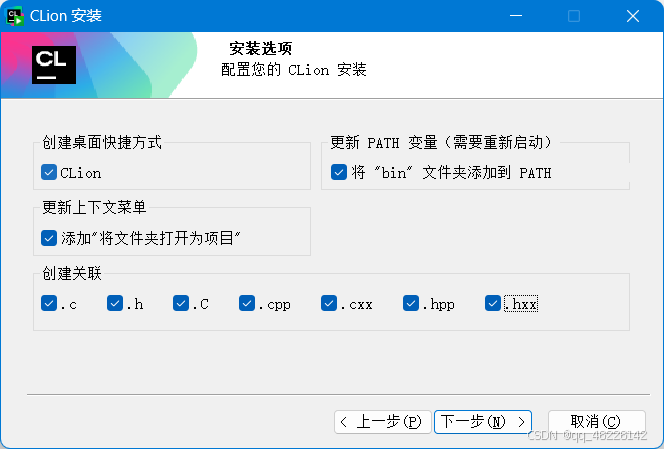
Task: Click the 安装选项 heading text
Action: pyautogui.click(x=261, y=48)
